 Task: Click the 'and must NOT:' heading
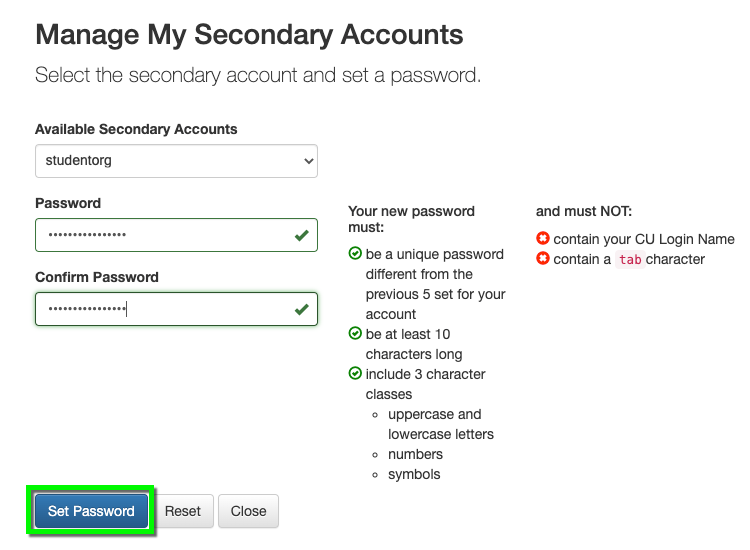(x=584, y=211)
